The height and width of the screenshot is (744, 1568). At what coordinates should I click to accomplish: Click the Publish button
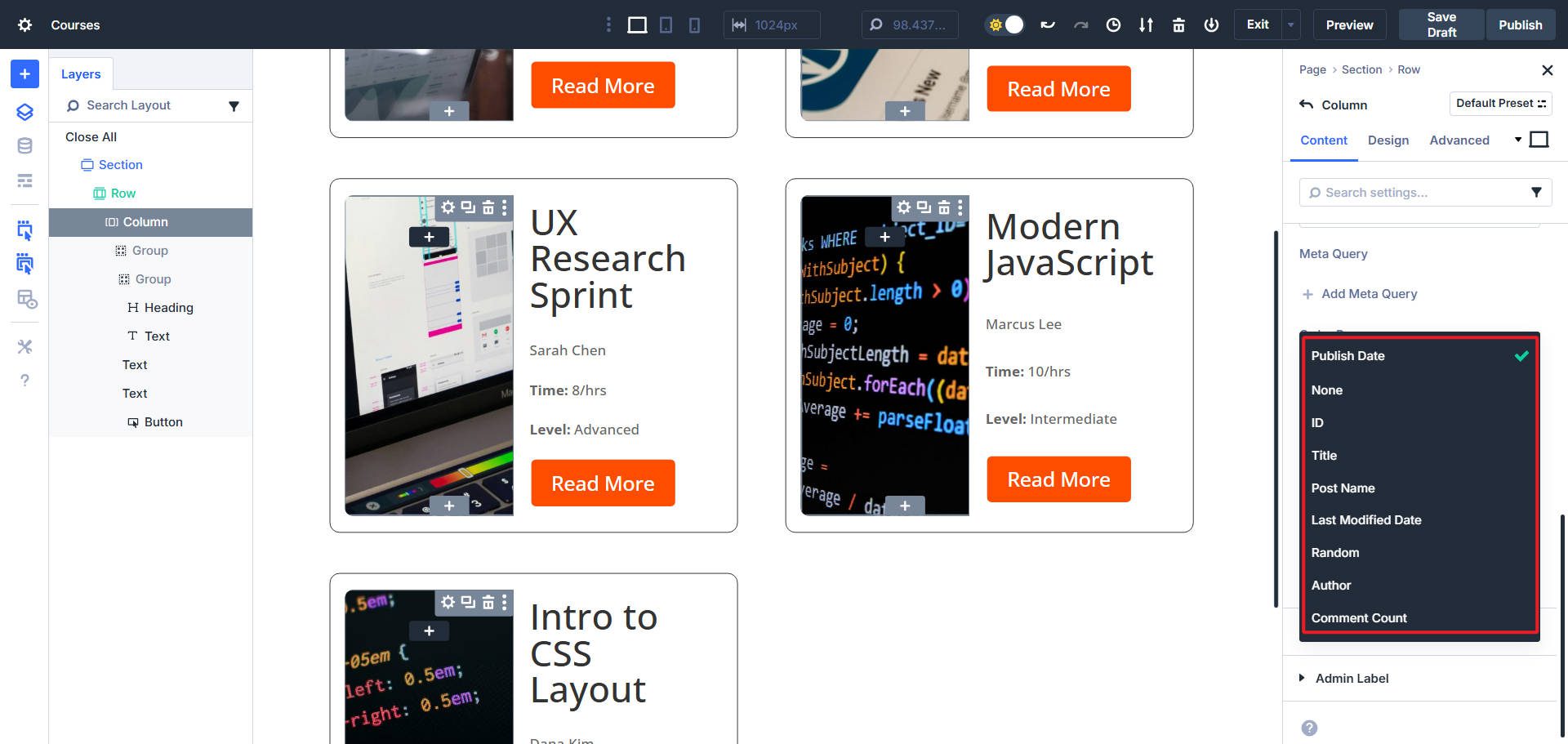(x=1520, y=25)
